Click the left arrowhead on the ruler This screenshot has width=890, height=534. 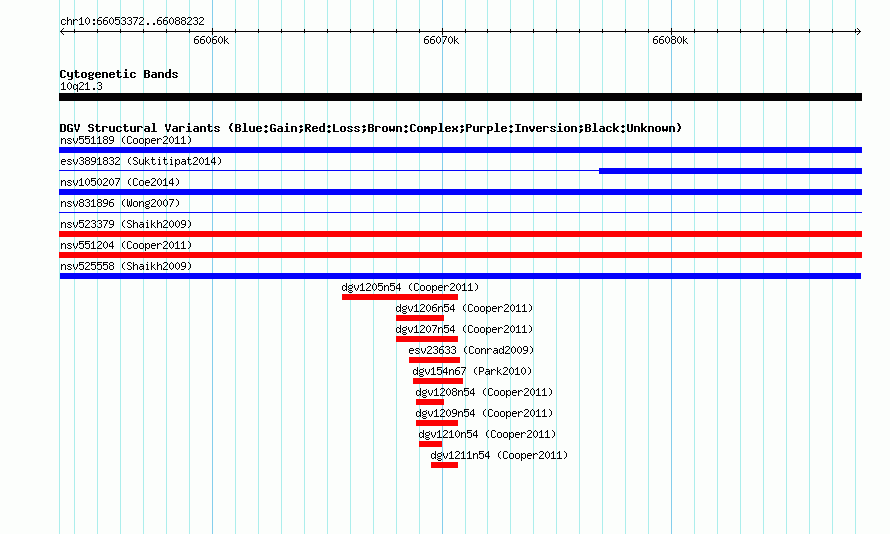(62, 31)
